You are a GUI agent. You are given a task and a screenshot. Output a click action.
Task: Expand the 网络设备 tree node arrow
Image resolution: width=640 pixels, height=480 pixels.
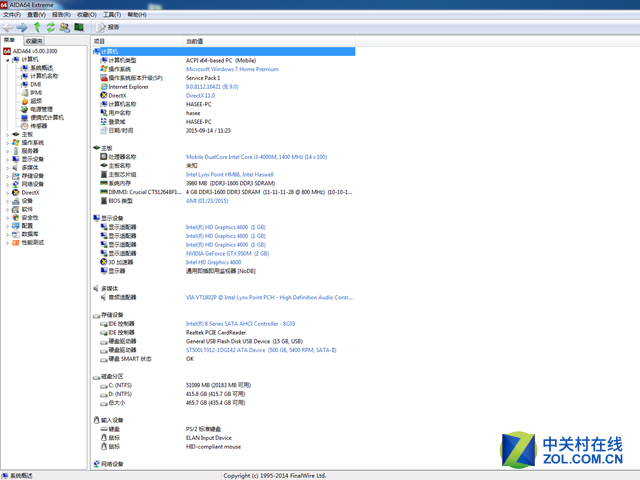point(7,184)
